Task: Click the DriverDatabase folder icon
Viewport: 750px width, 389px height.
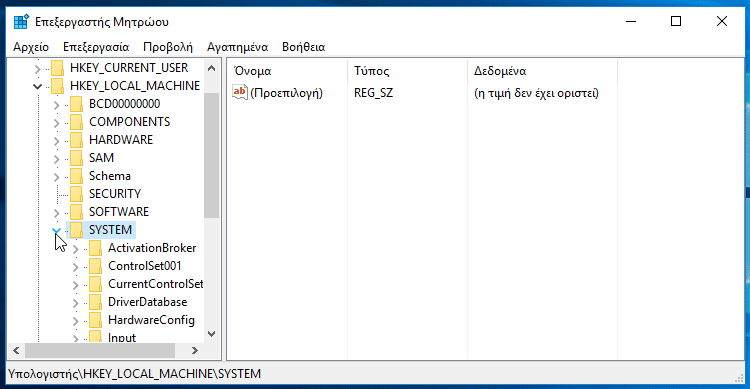Action: pyautogui.click(x=96, y=302)
